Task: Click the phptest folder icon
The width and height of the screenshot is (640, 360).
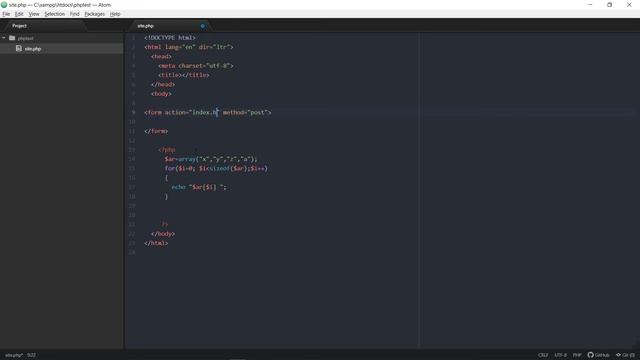Action: point(12,38)
